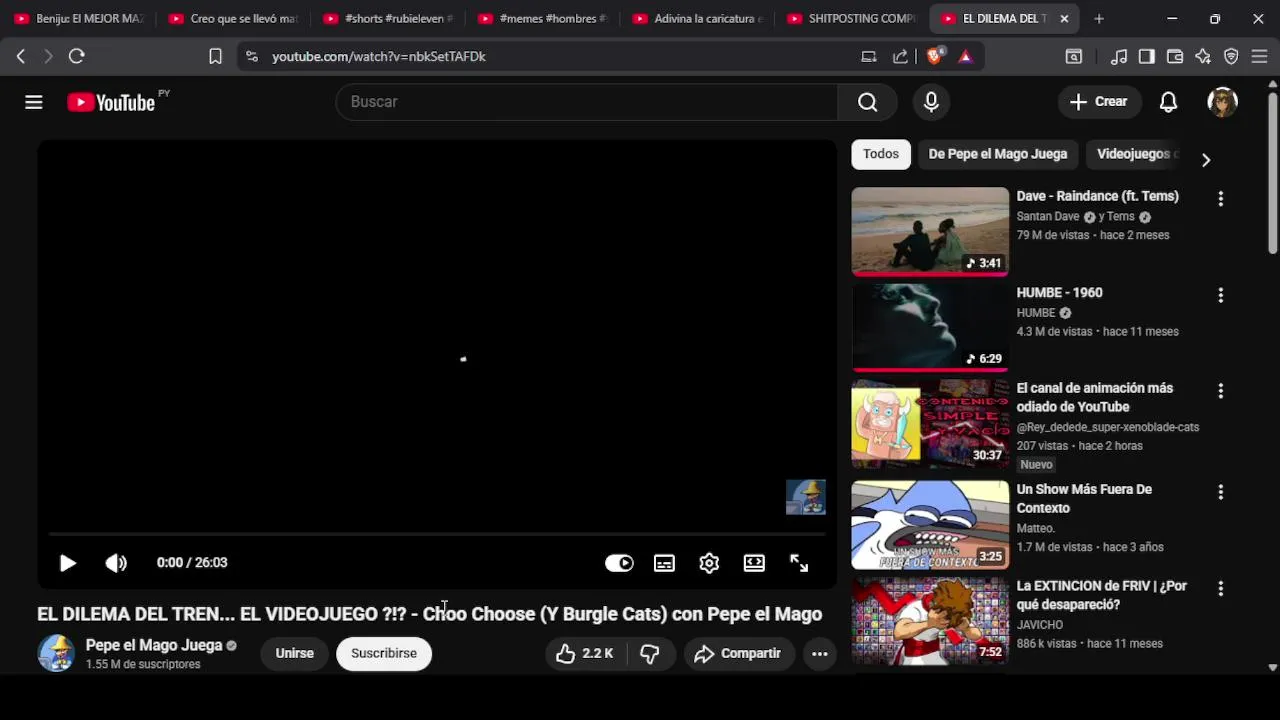
Task: Open the account avatar menu
Action: (x=1222, y=102)
